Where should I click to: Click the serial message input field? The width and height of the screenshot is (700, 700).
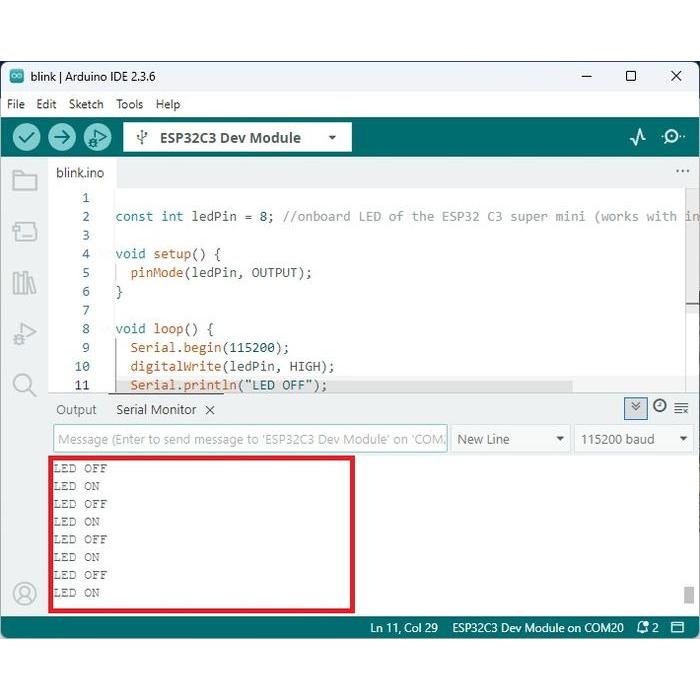[x=250, y=439]
